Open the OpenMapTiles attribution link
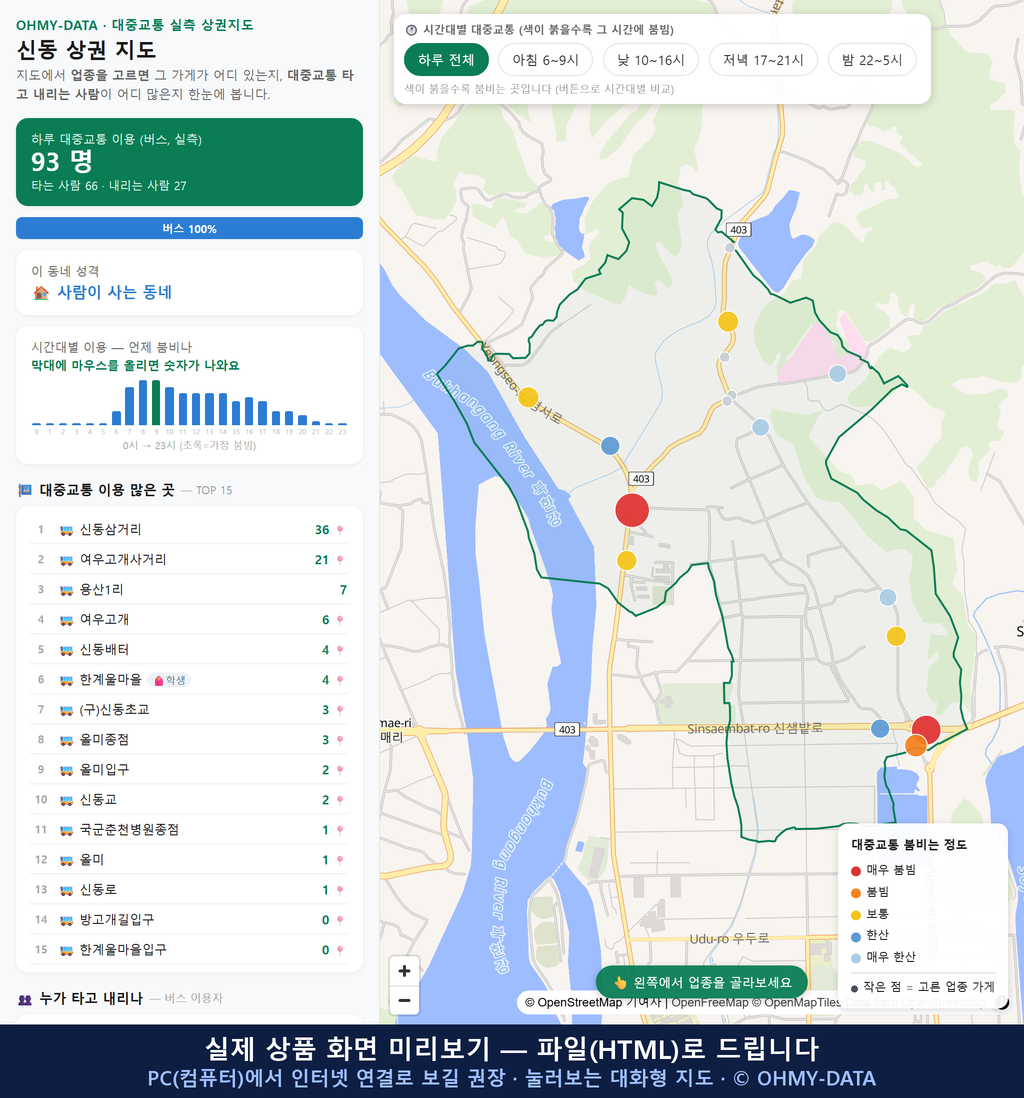 coord(796,1003)
